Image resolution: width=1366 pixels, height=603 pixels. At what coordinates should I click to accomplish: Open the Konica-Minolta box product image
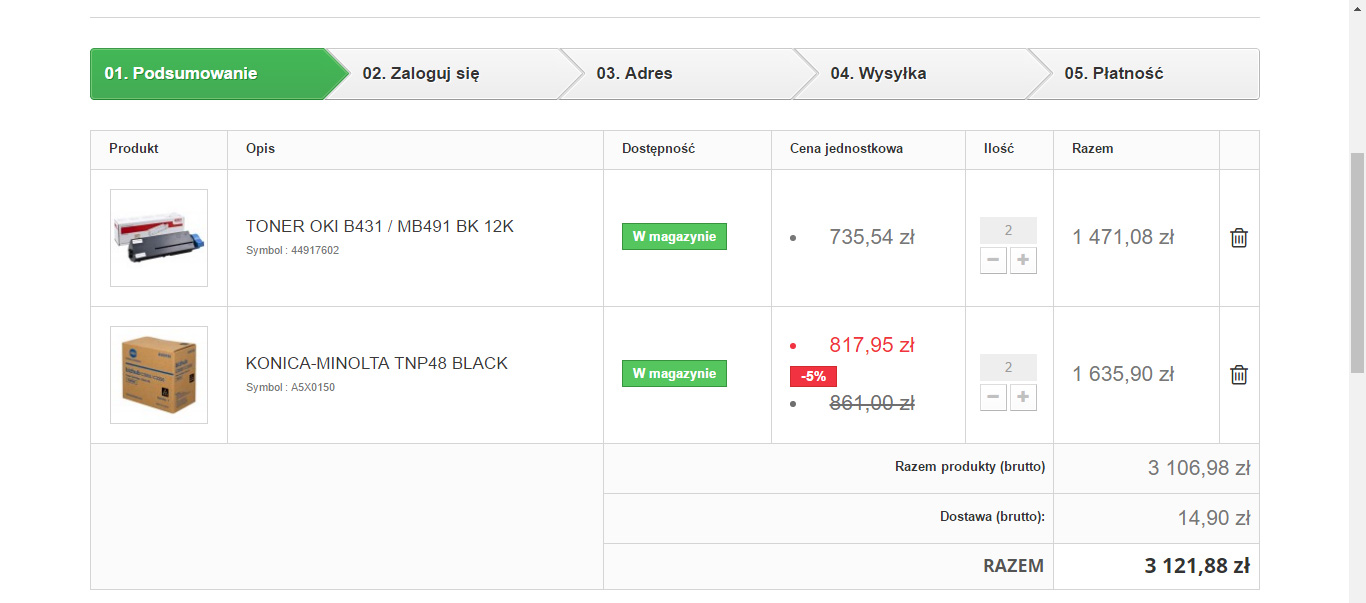click(159, 375)
